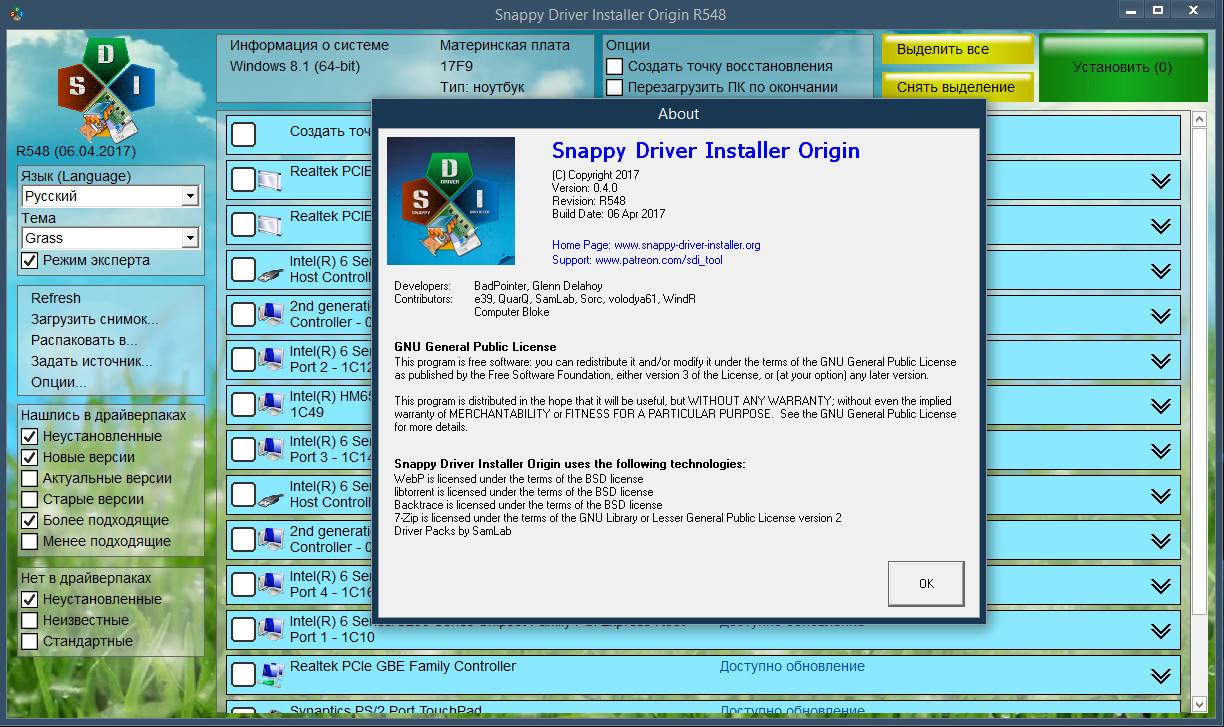Click the About dialog title bar
Screen dimensions: 1224x727
(x=679, y=113)
